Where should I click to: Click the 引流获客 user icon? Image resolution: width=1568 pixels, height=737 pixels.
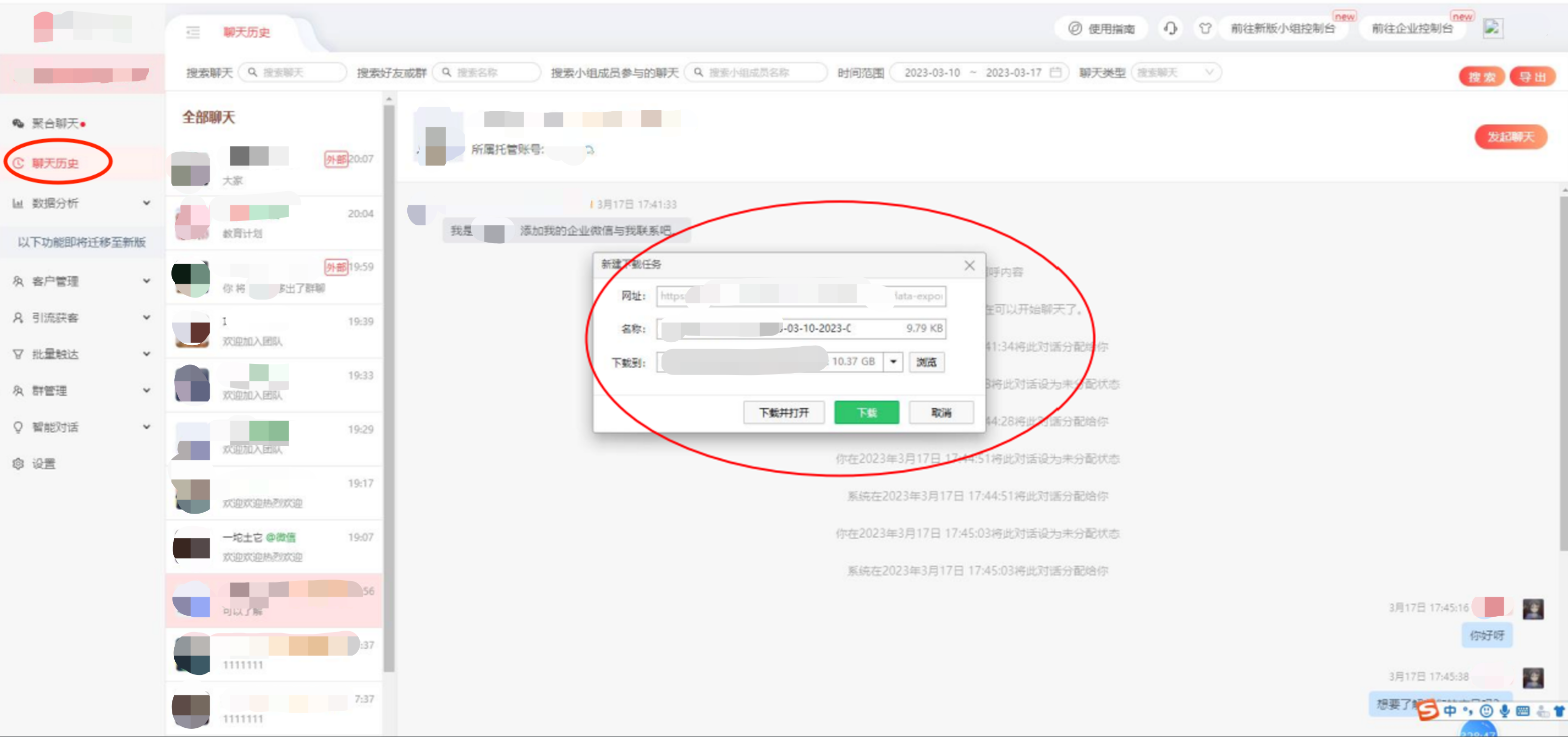(18, 318)
